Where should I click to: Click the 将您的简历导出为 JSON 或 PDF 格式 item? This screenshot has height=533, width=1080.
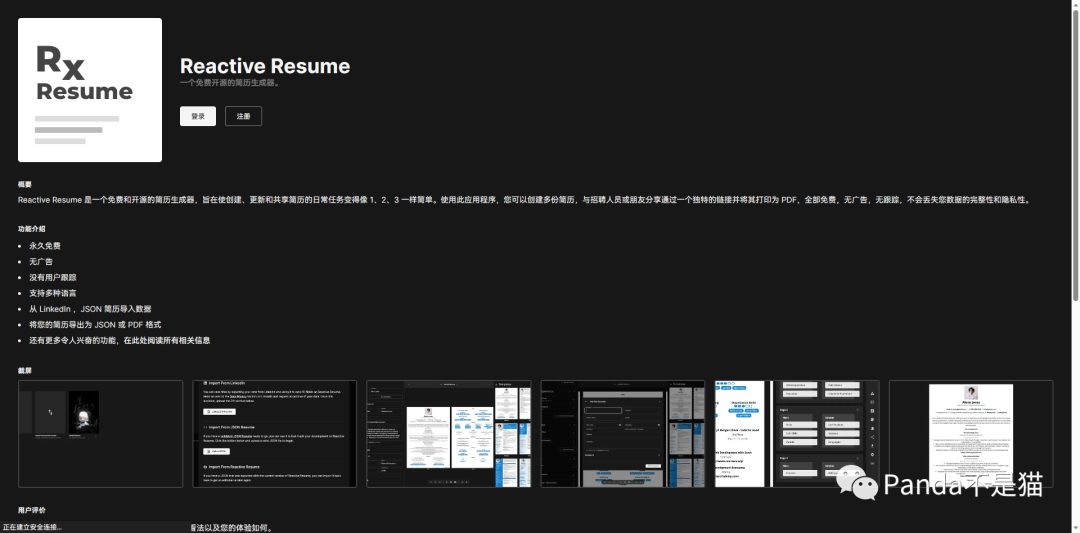(95, 324)
